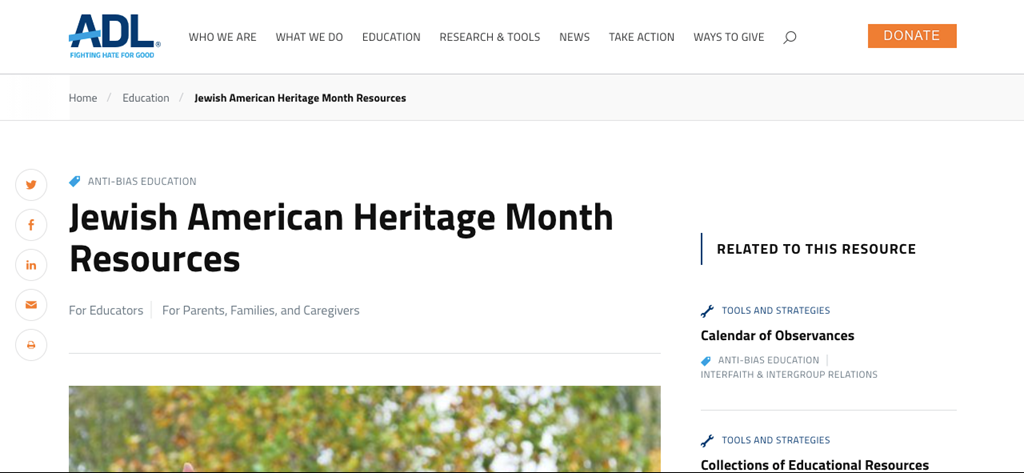Expand the Education navigation menu

point(391,37)
